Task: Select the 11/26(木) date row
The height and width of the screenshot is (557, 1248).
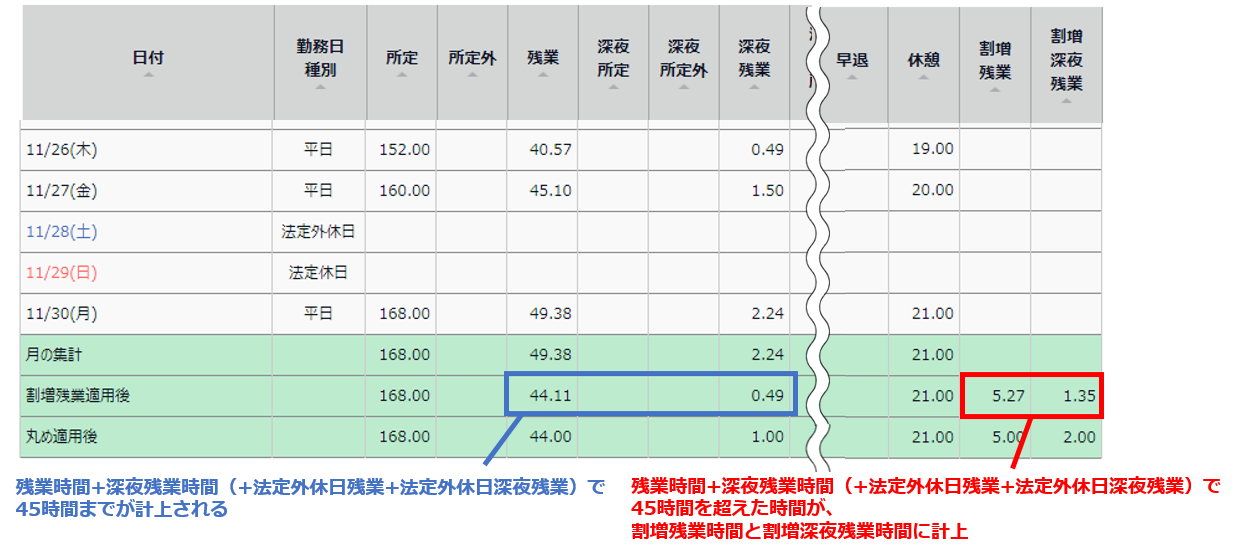Action: point(61,149)
